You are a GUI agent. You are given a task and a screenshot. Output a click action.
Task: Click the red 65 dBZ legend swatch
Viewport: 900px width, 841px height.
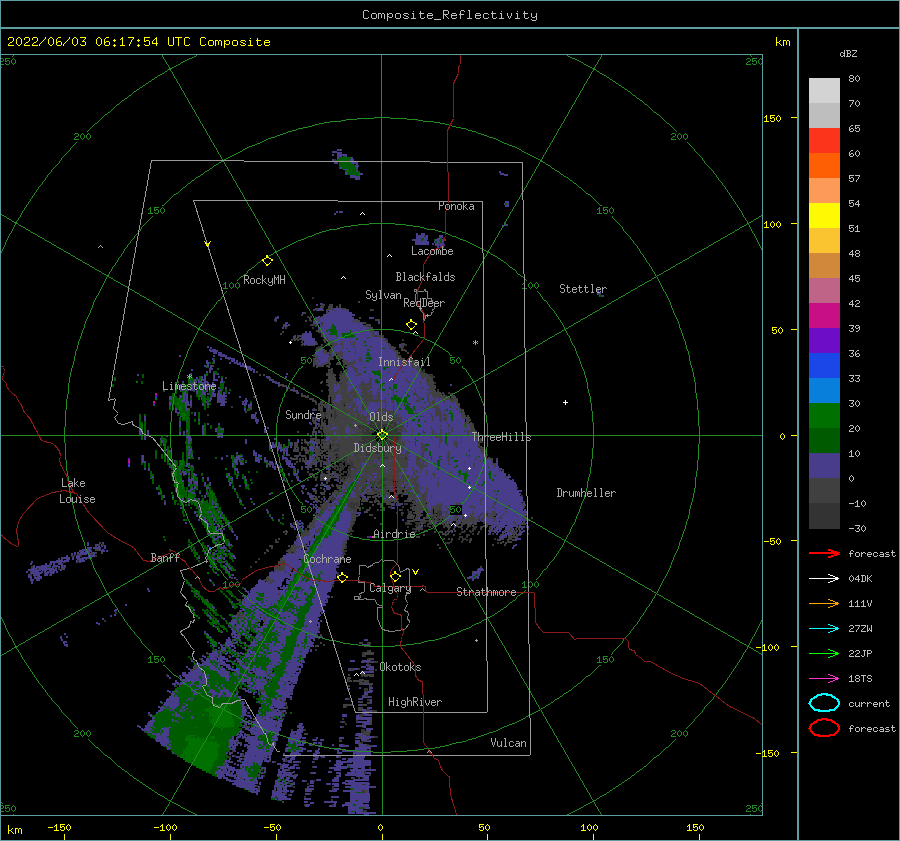point(824,140)
